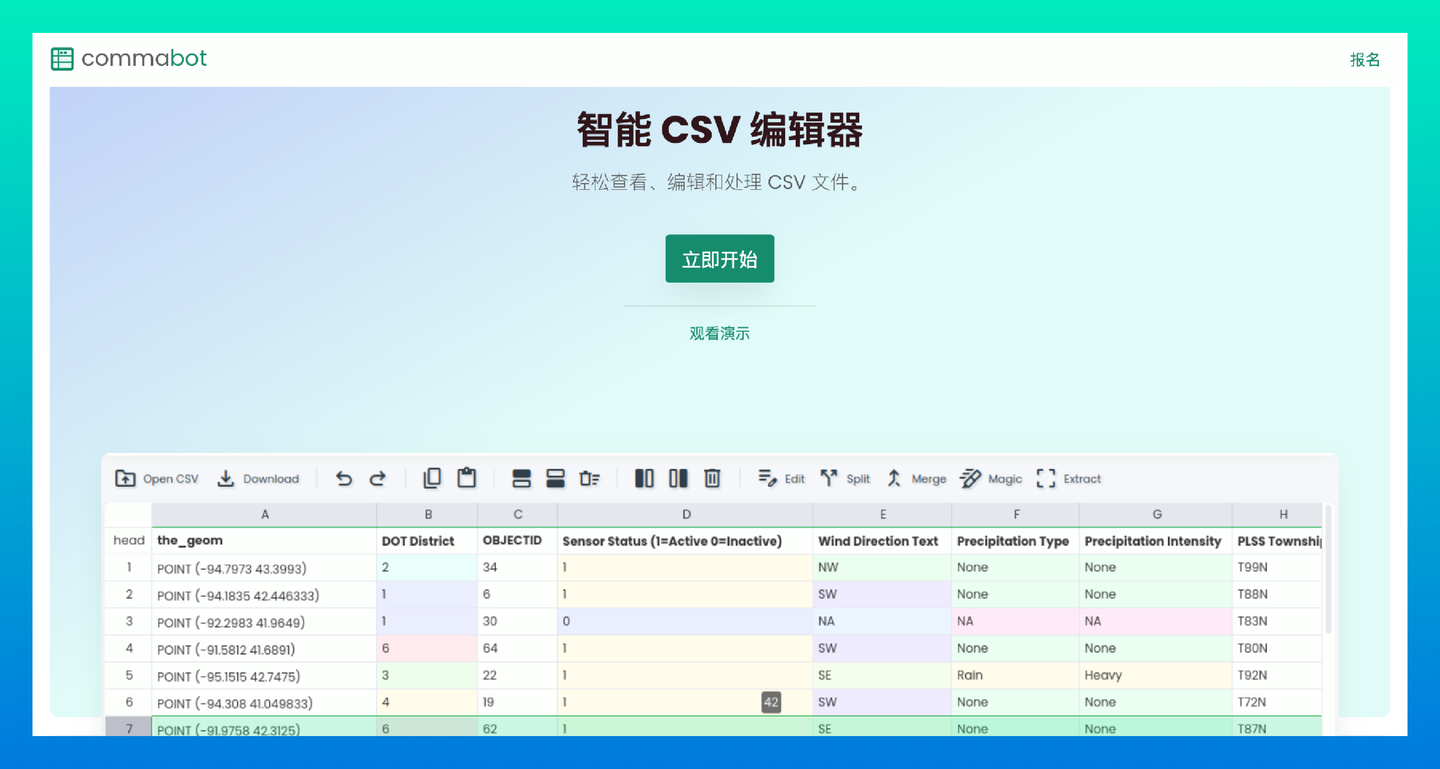The width and height of the screenshot is (1440, 769).
Task: Select row 3 by its row number
Action: click(127, 621)
